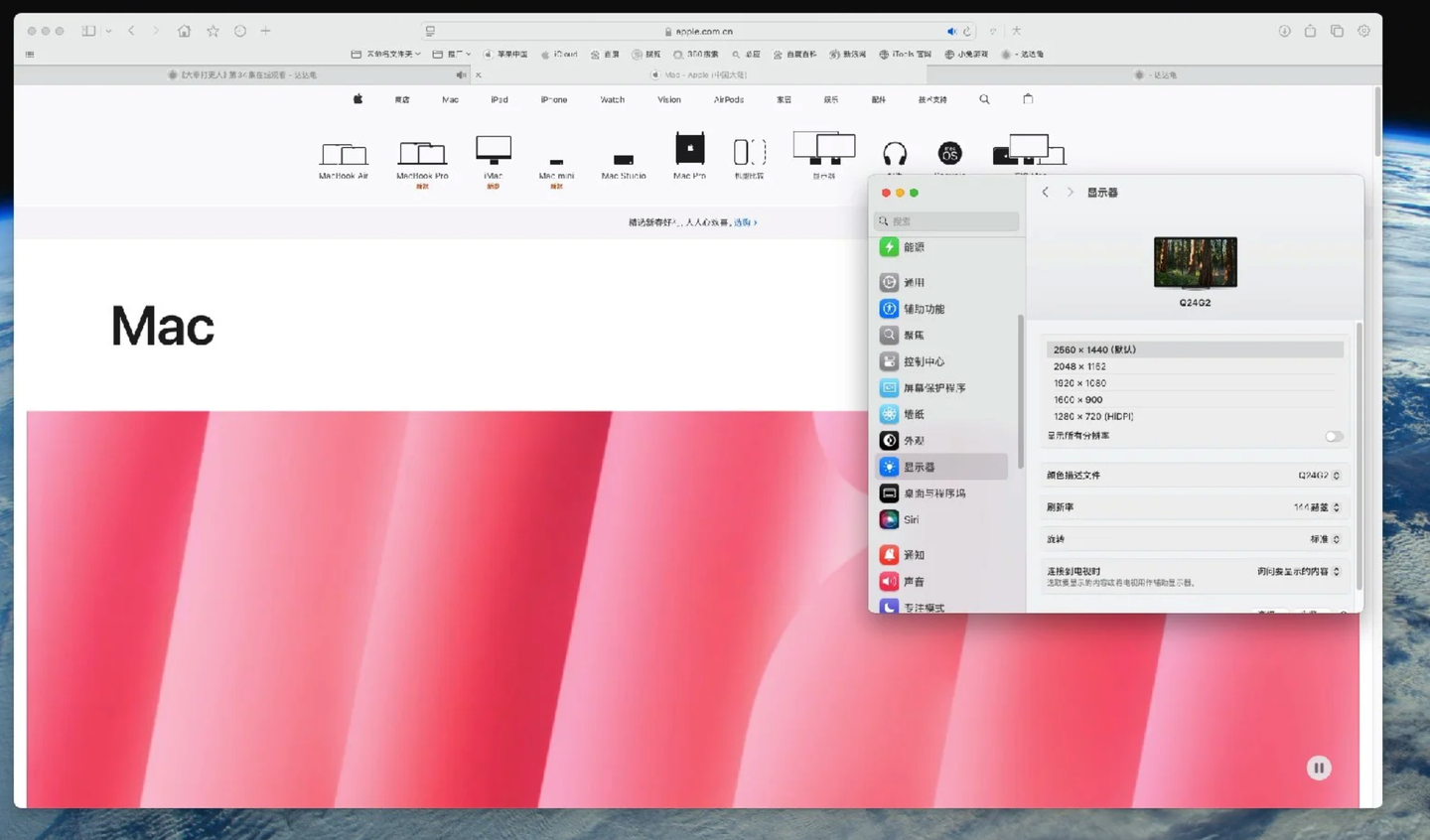Reload the apple.com.cn page
This screenshot has width=1430, height=840.
click(967, 31)
